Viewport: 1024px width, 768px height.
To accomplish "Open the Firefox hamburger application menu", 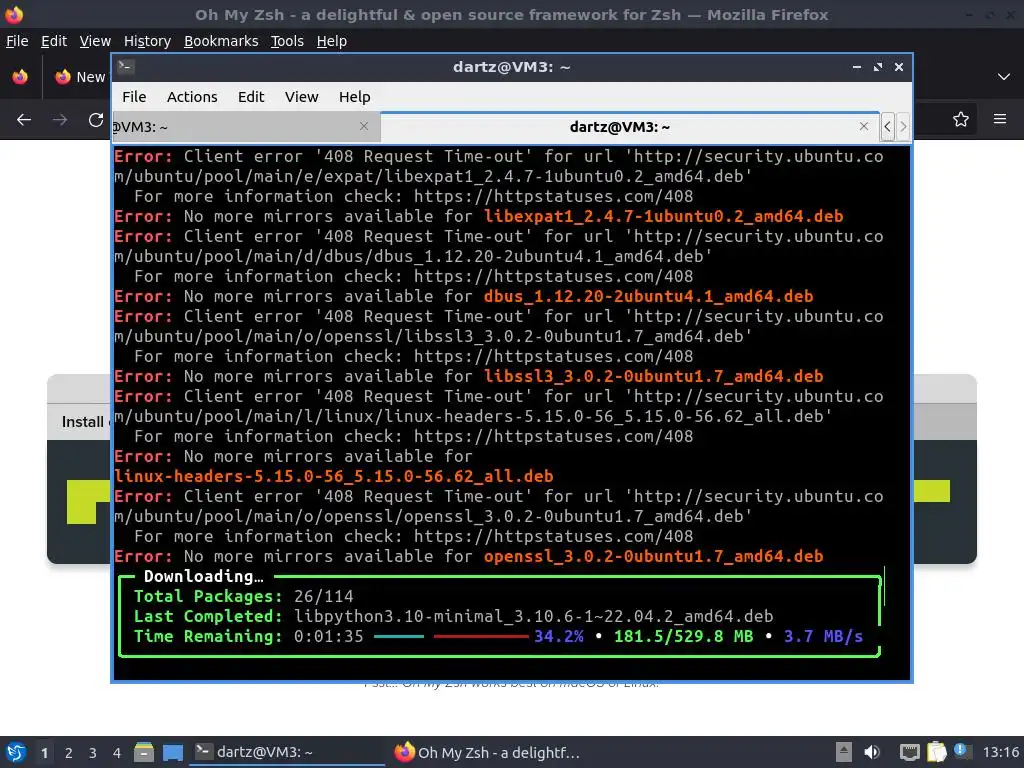I will [1000, 119].
